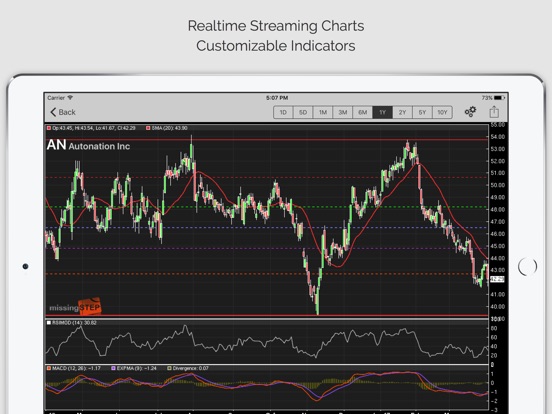Select the 5D timeframe
Image resolution: width=552 pixels, height=414 pixels.
point(303,112)
